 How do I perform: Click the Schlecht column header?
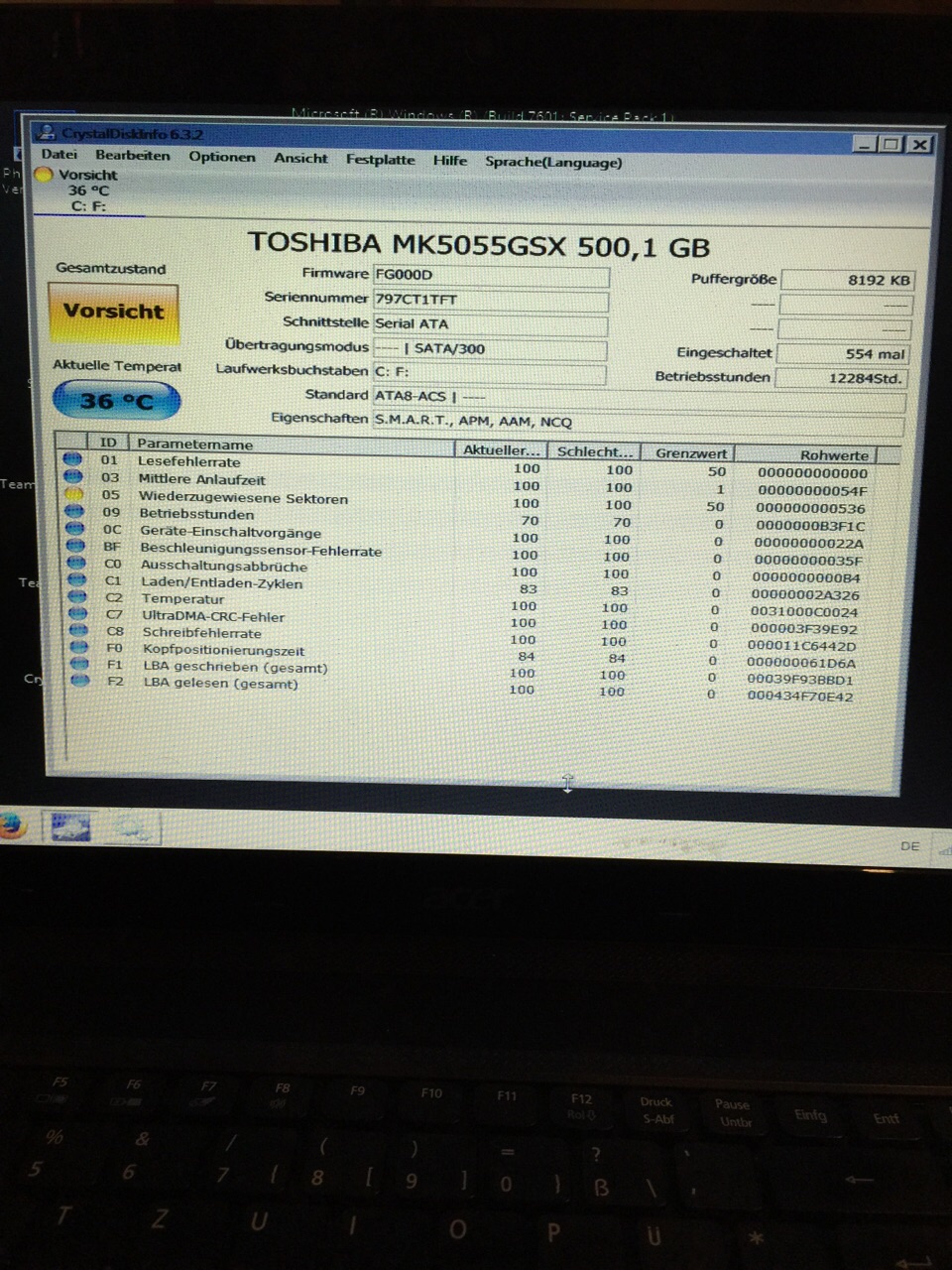click(593, 452)
